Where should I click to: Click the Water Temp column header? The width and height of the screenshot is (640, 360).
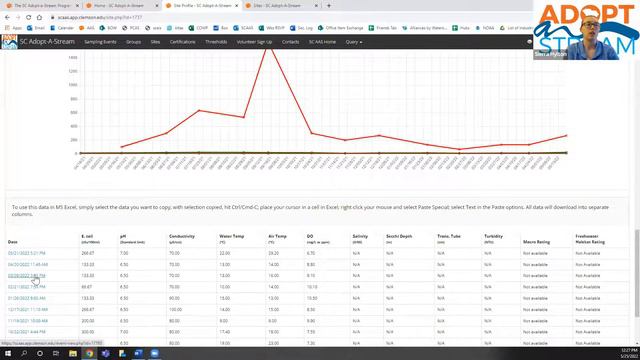pos(231,239)
